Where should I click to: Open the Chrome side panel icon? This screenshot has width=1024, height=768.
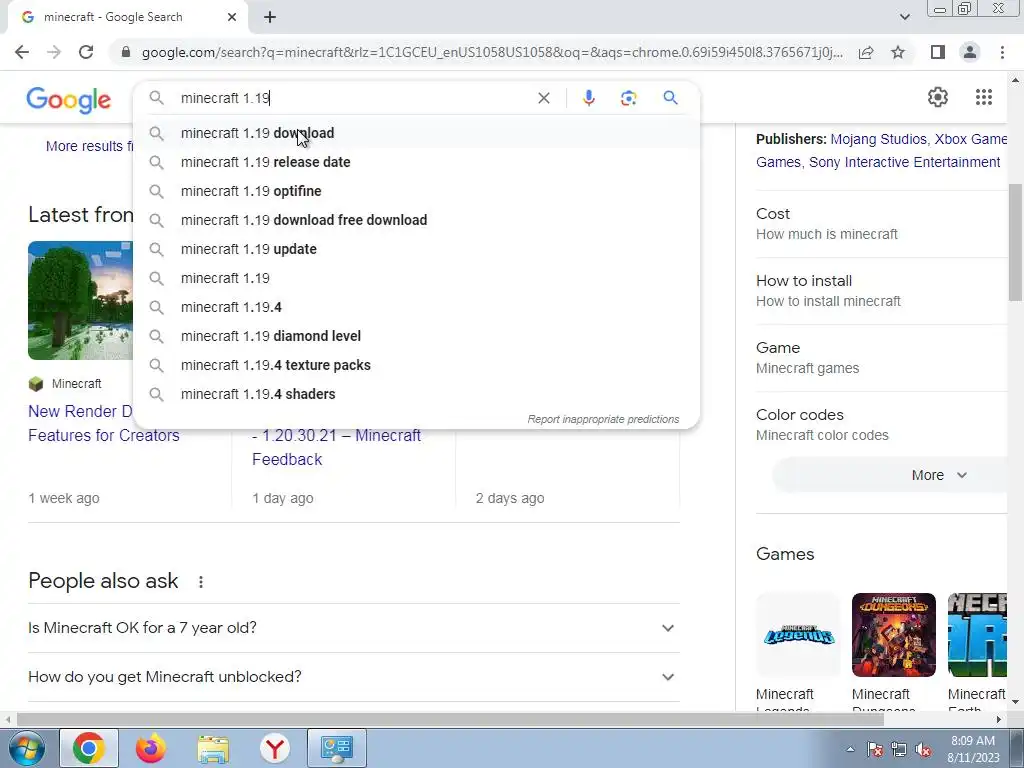coord(938,52)
